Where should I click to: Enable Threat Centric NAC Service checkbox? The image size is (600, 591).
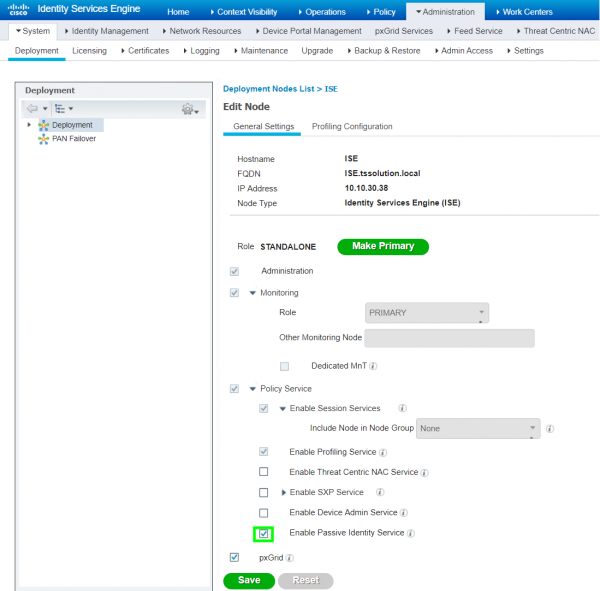tap(264, 472)
